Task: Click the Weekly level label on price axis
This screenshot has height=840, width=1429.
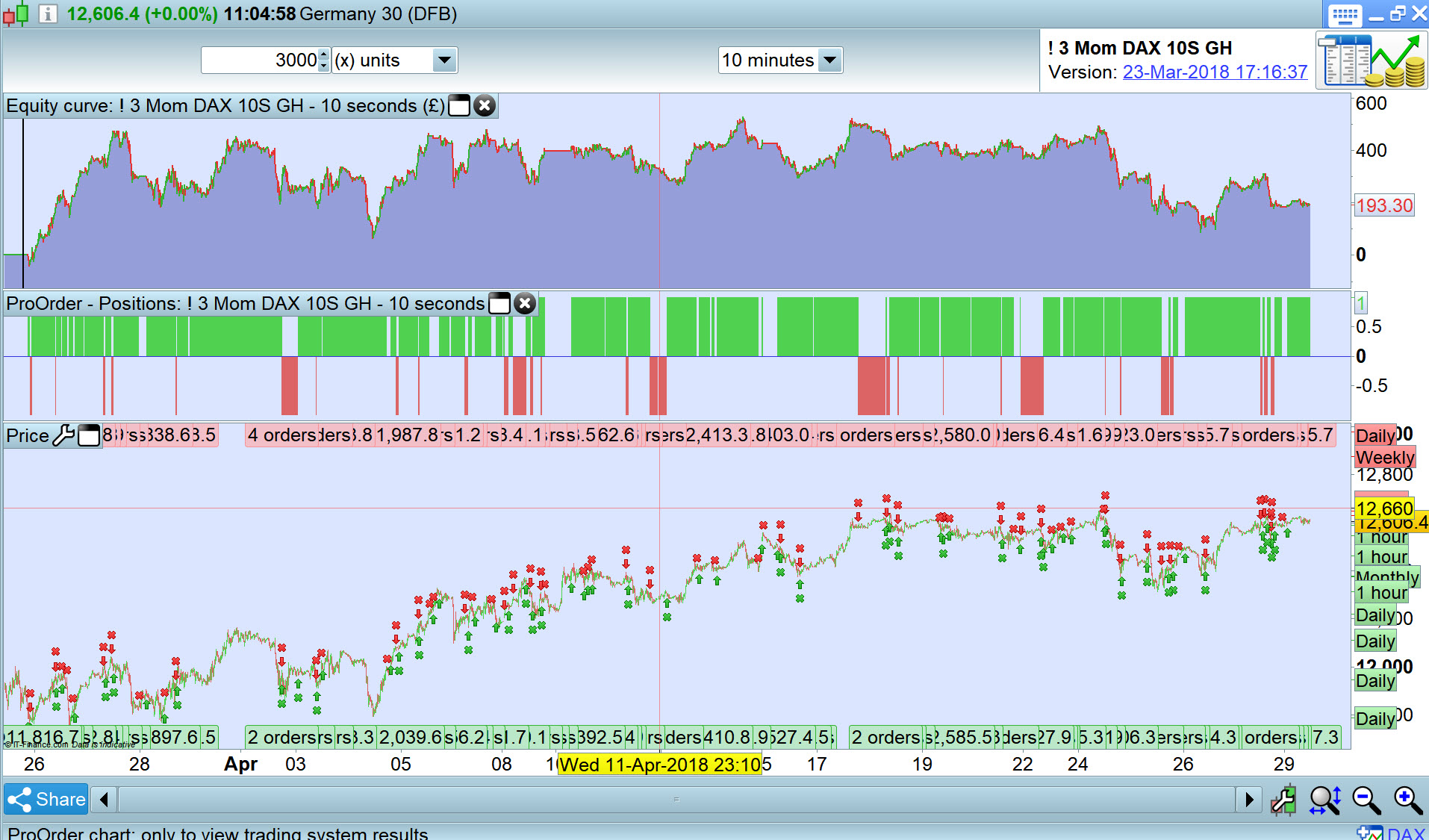Action: click(x=1385, y=458)
